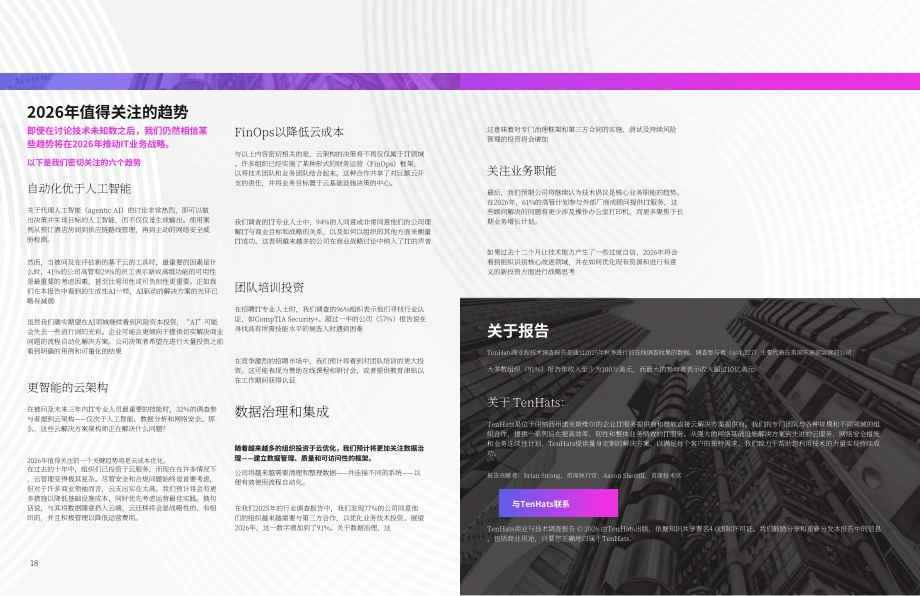Click the paragraph starting 关于代理人工智能（agentic AI）
The image size is (920, 596).
[118, 225]
